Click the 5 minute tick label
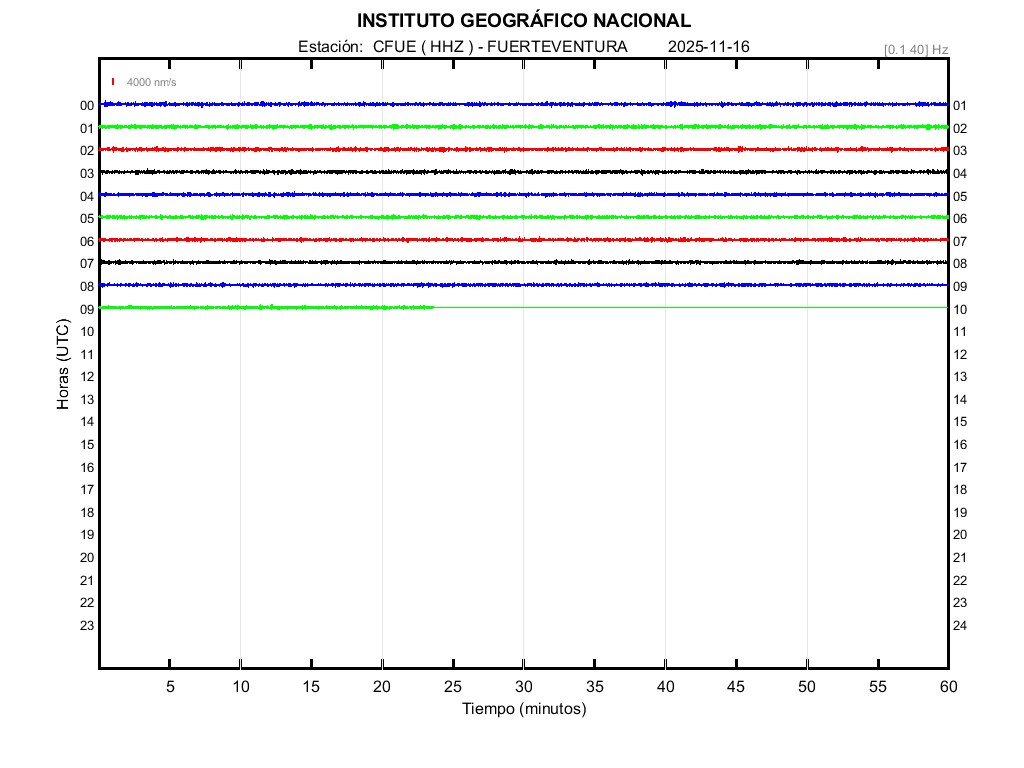Image resolution: width=1024 pixels, height=768 pixels. click(x=170, y=687)
